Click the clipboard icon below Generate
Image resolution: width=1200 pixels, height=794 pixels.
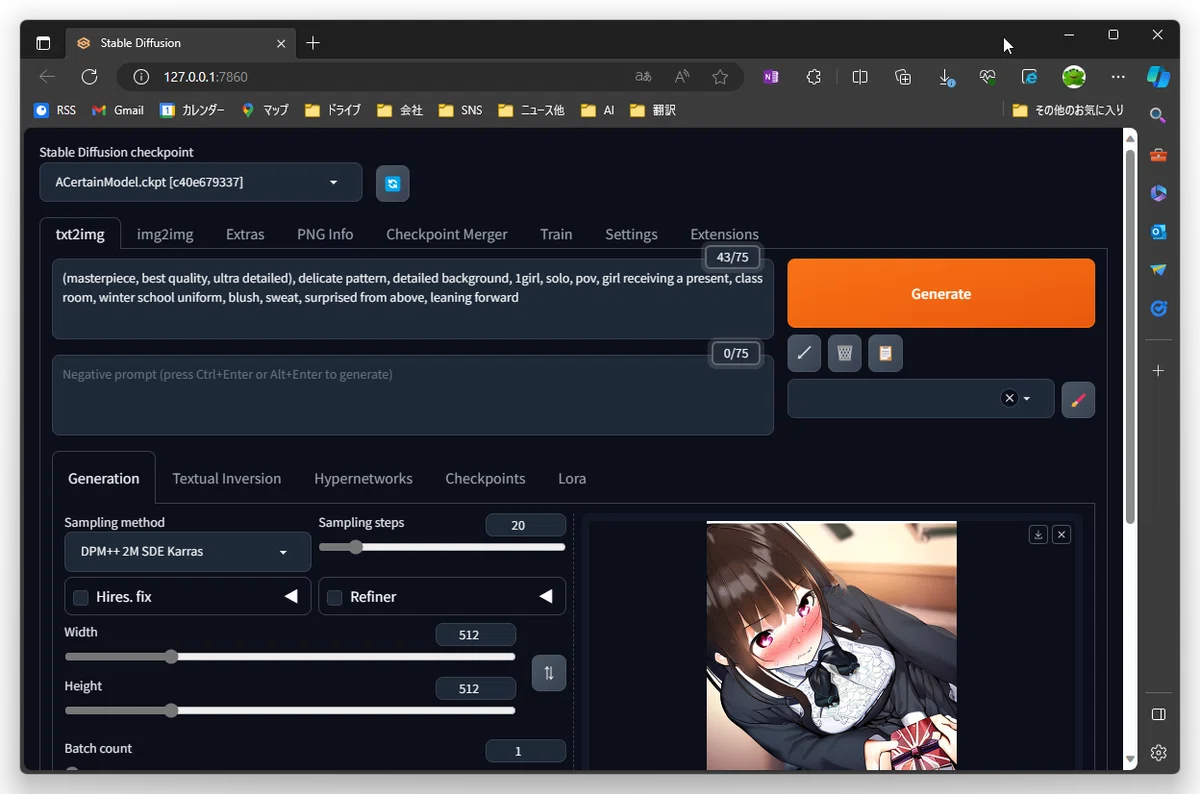885,353
